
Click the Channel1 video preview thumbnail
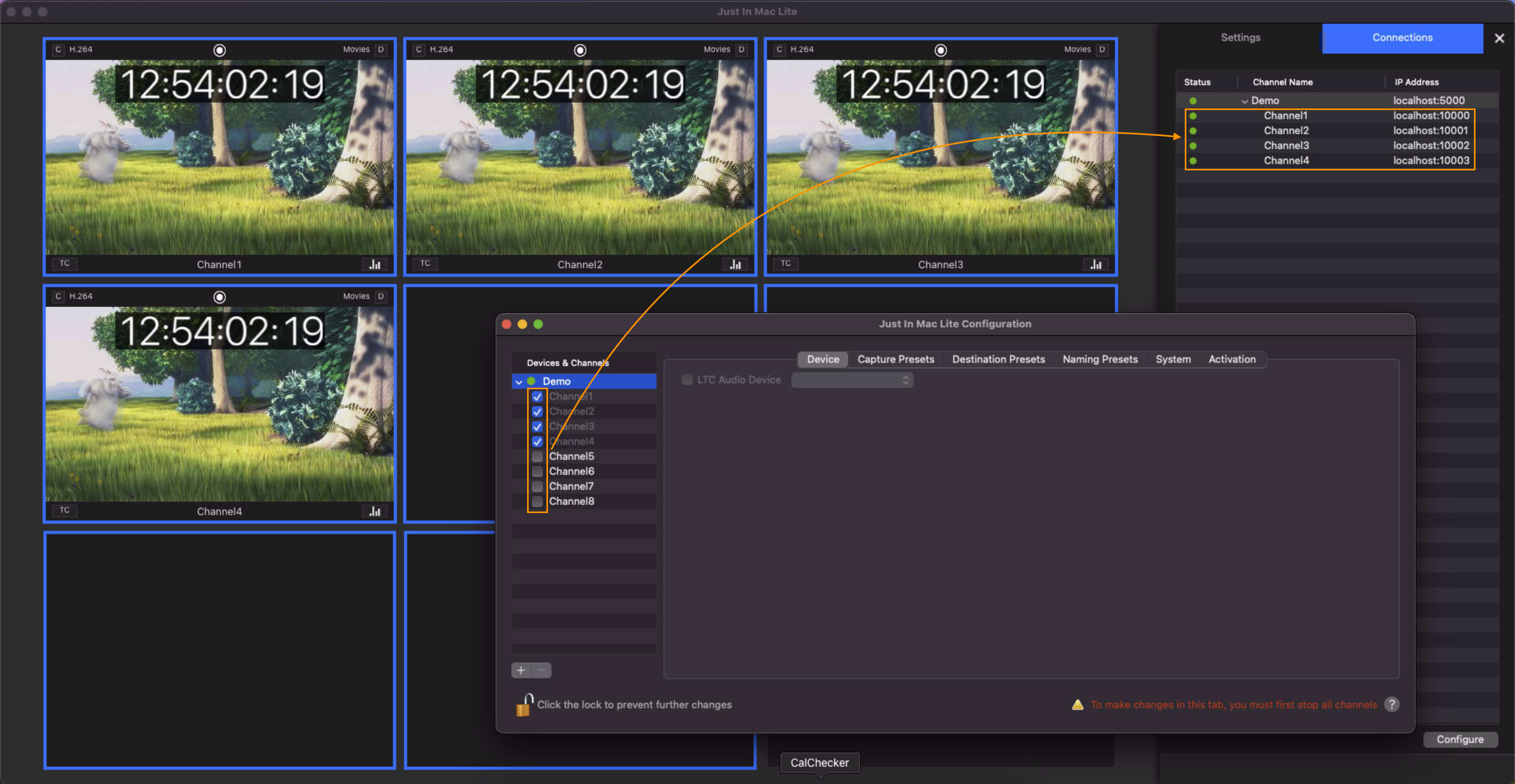tap(219, 157)
